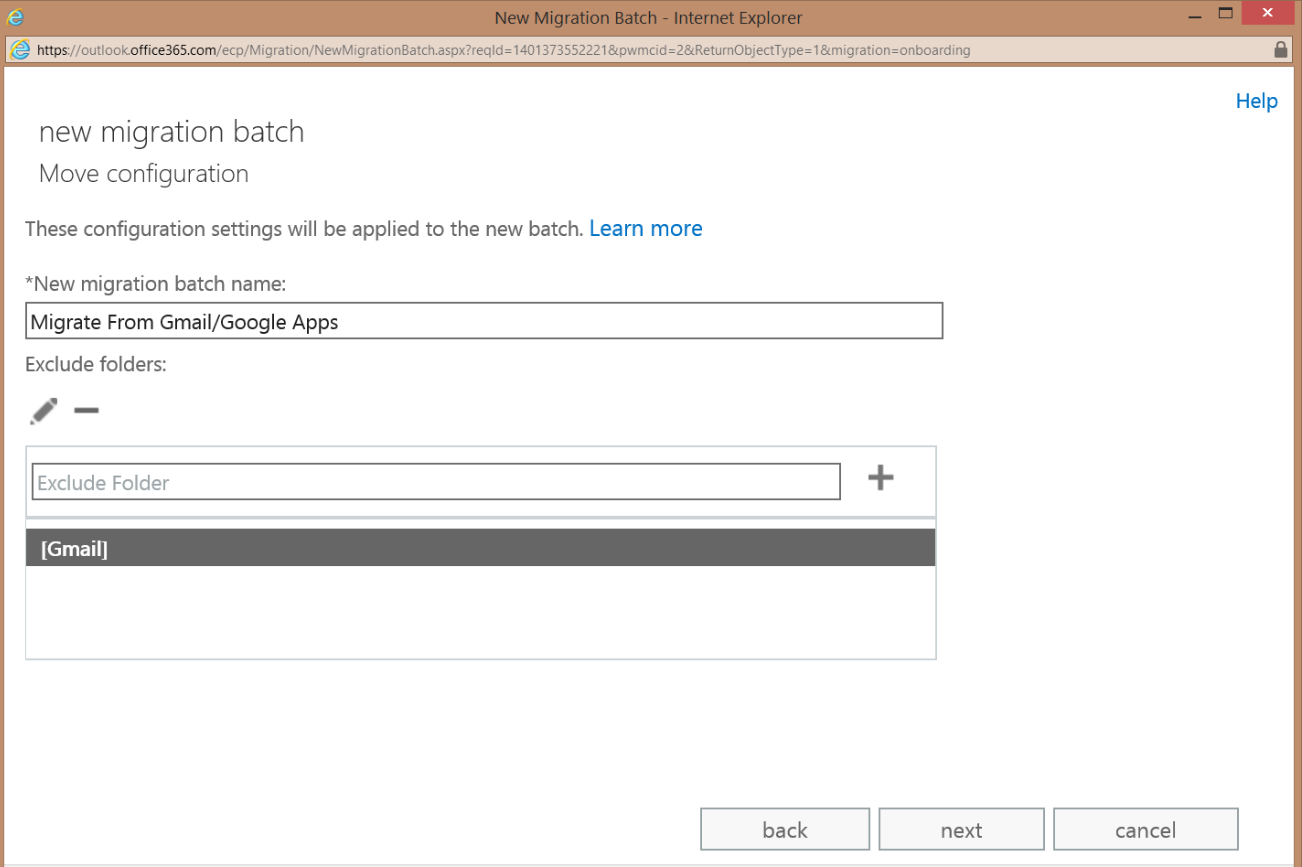Viewport: 1302px width, 867px height.
Task: Click the IE icon on the title bar
Action: point(14,16)
